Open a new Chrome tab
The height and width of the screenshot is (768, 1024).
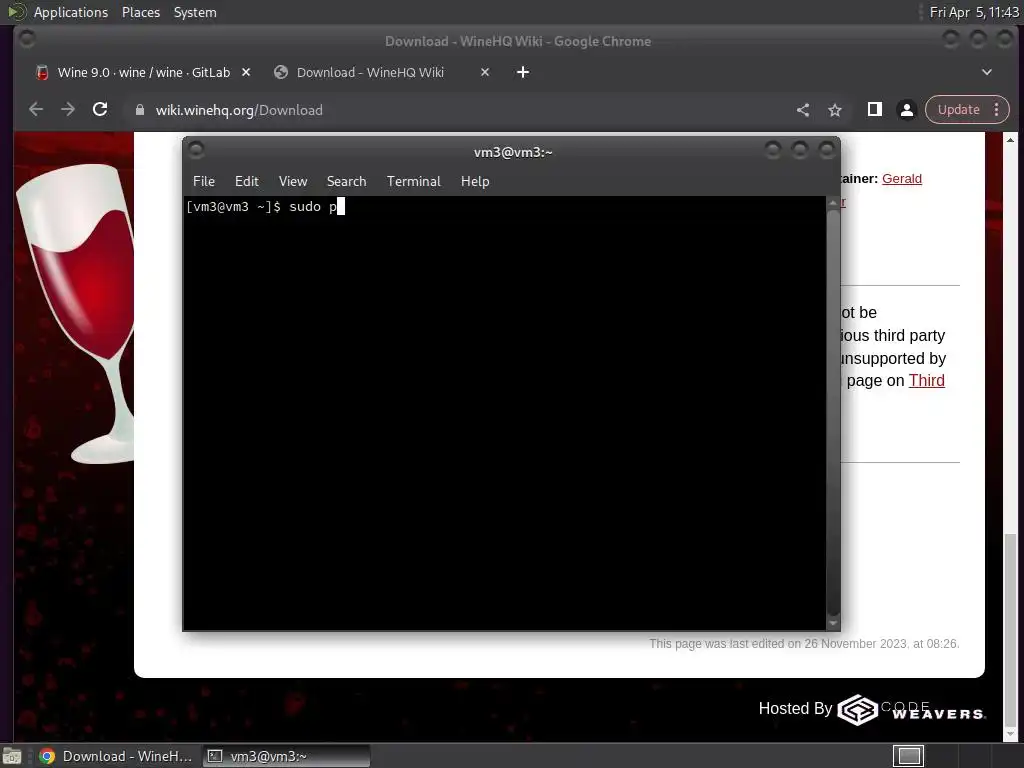[x=523, y=72]
